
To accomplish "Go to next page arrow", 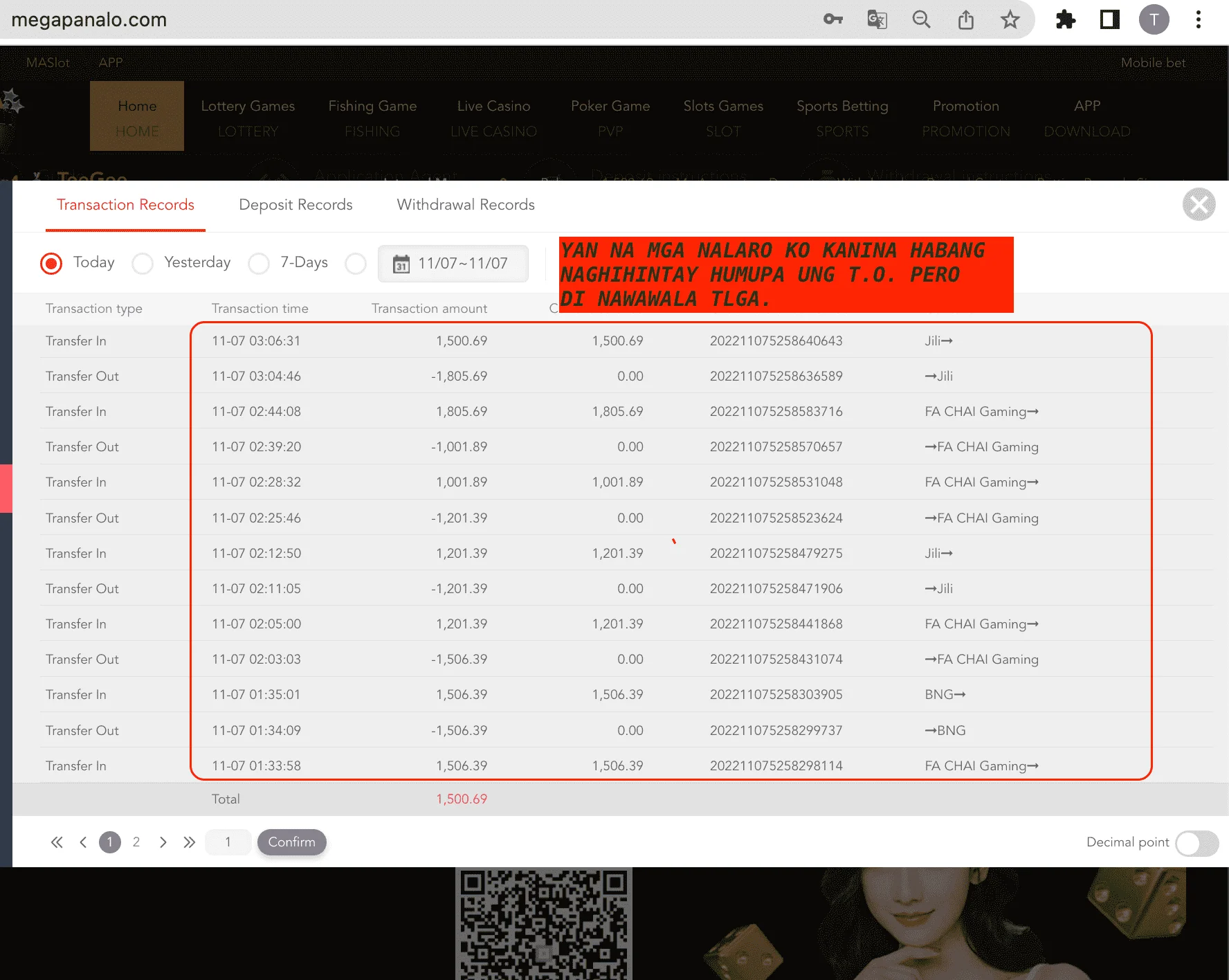I will pos(163,842).
